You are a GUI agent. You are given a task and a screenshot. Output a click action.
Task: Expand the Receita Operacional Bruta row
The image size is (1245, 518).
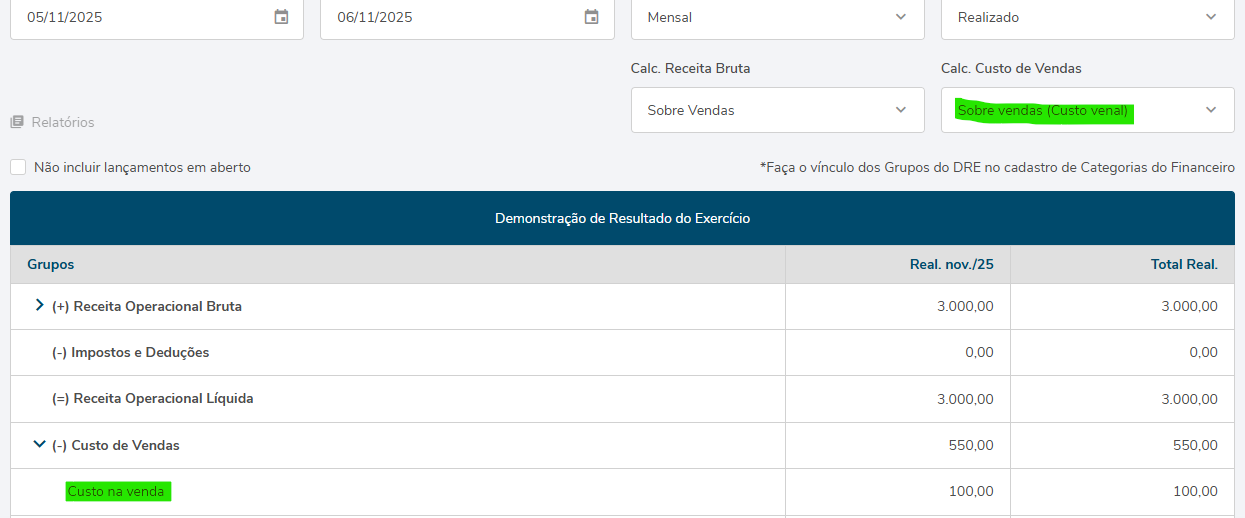[40, 306]
